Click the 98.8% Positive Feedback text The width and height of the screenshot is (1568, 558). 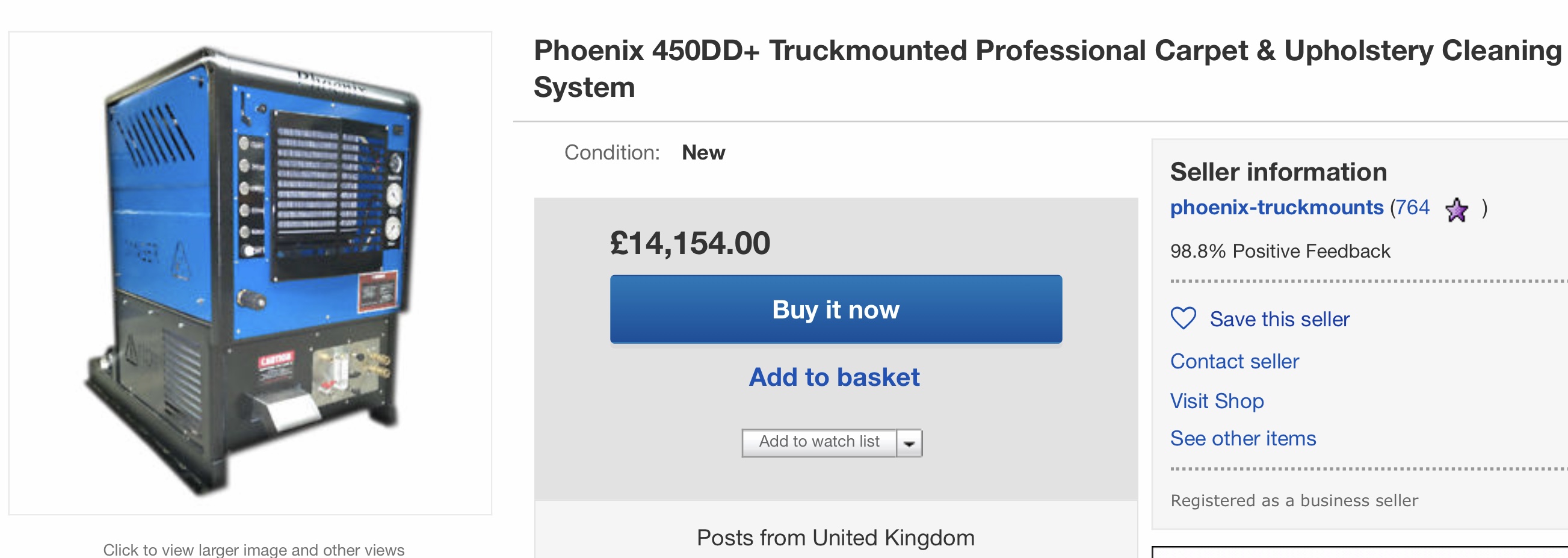pos(1280,251)
